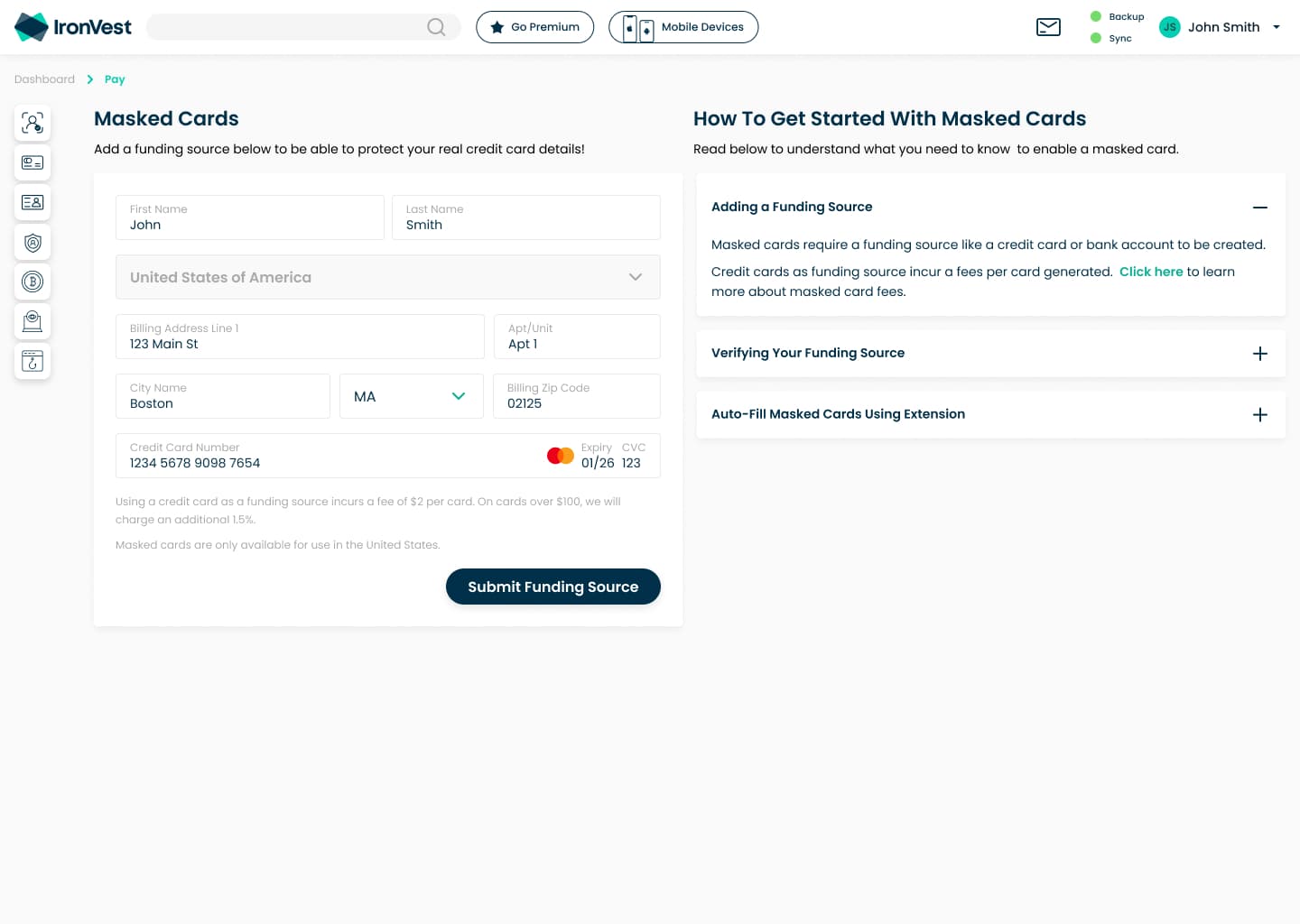1300x924 pixels.
Task: Click the Last Name field
Action: tap(526, 217)
